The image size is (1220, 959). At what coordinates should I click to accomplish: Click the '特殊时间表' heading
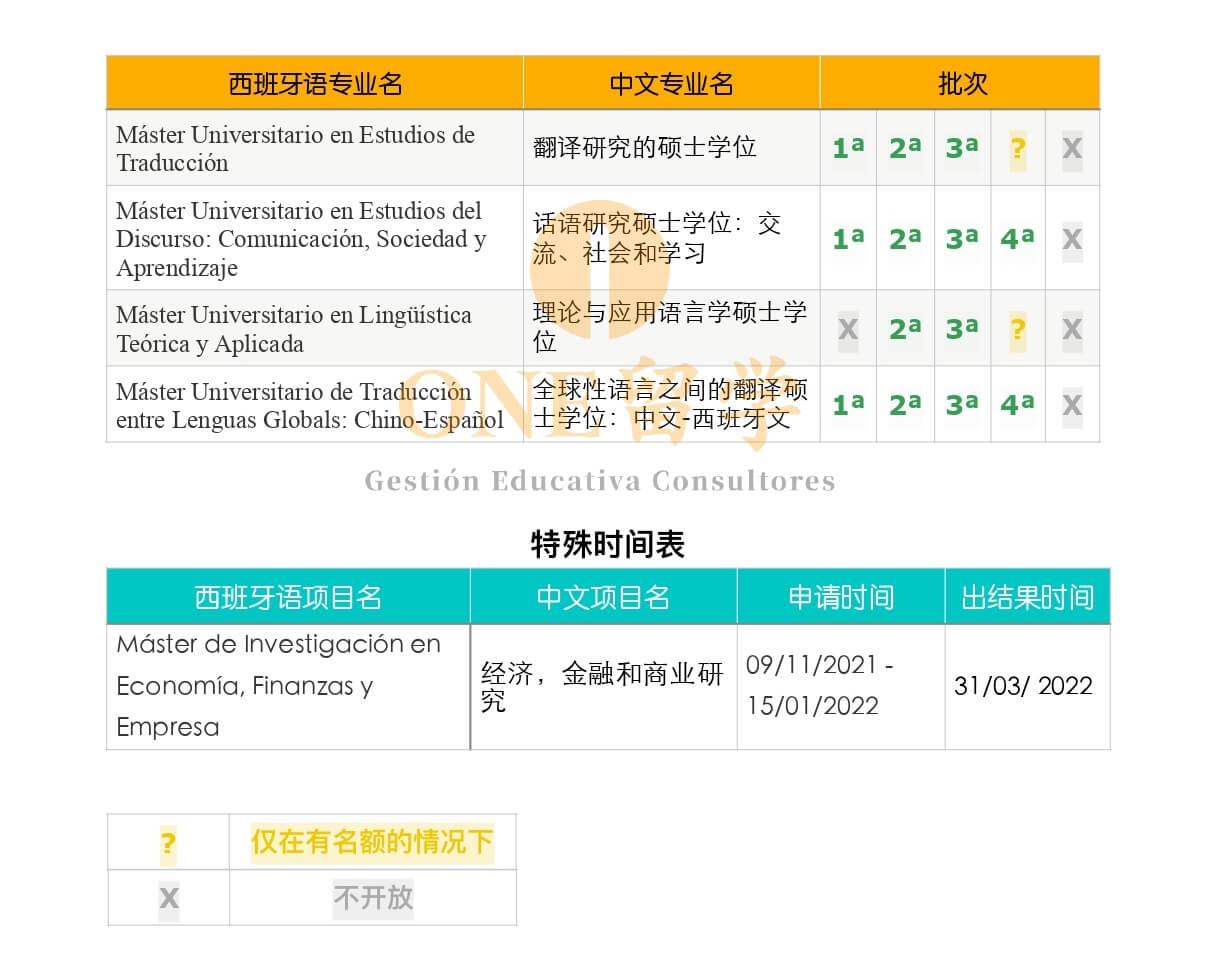(x=608, y=545)
